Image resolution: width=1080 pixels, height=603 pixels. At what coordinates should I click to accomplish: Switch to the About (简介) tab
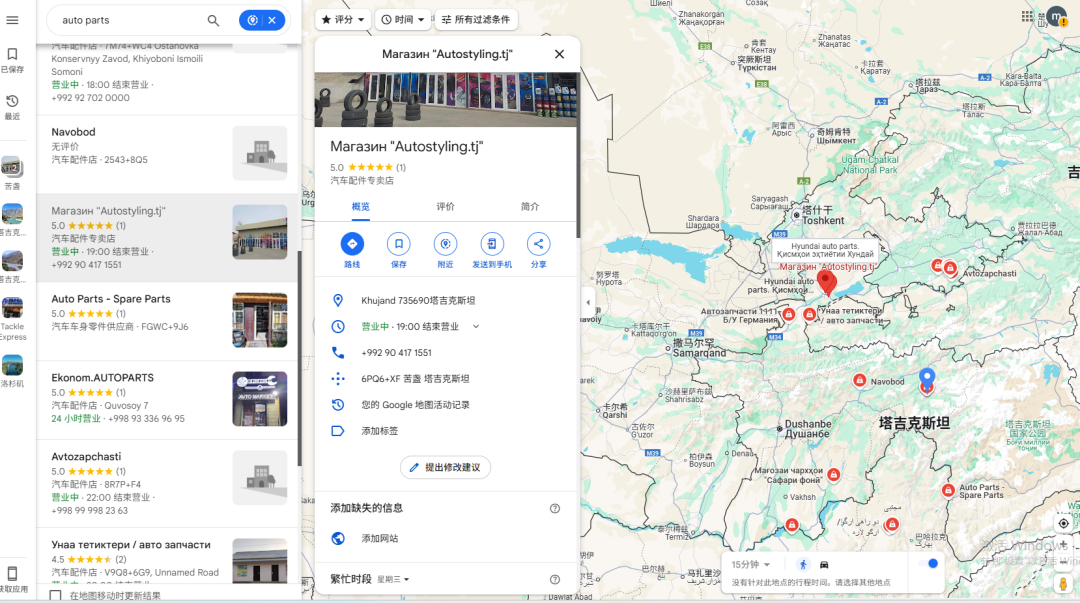(530, 207)
